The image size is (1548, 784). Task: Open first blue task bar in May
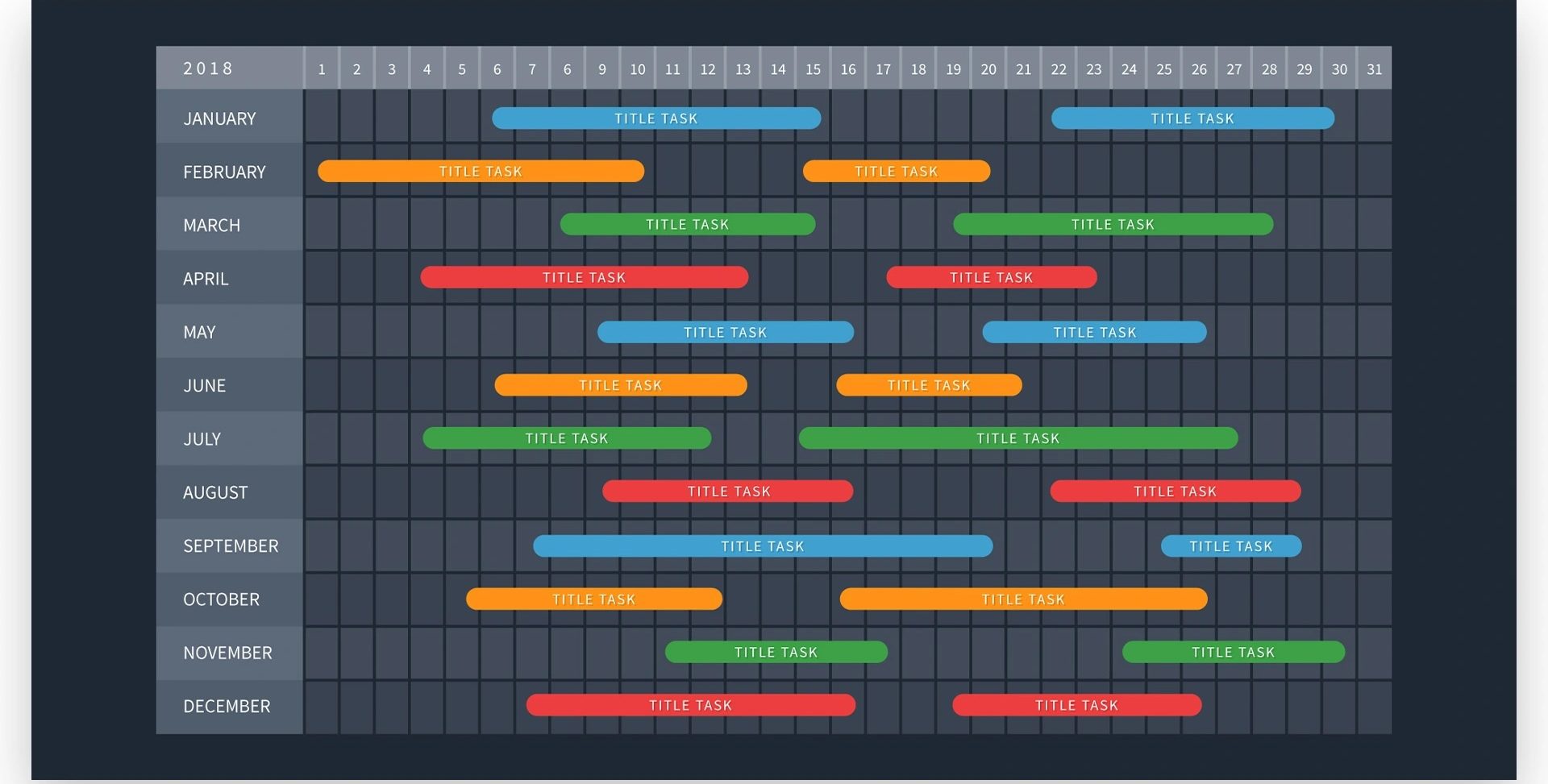tap(726, 332)
